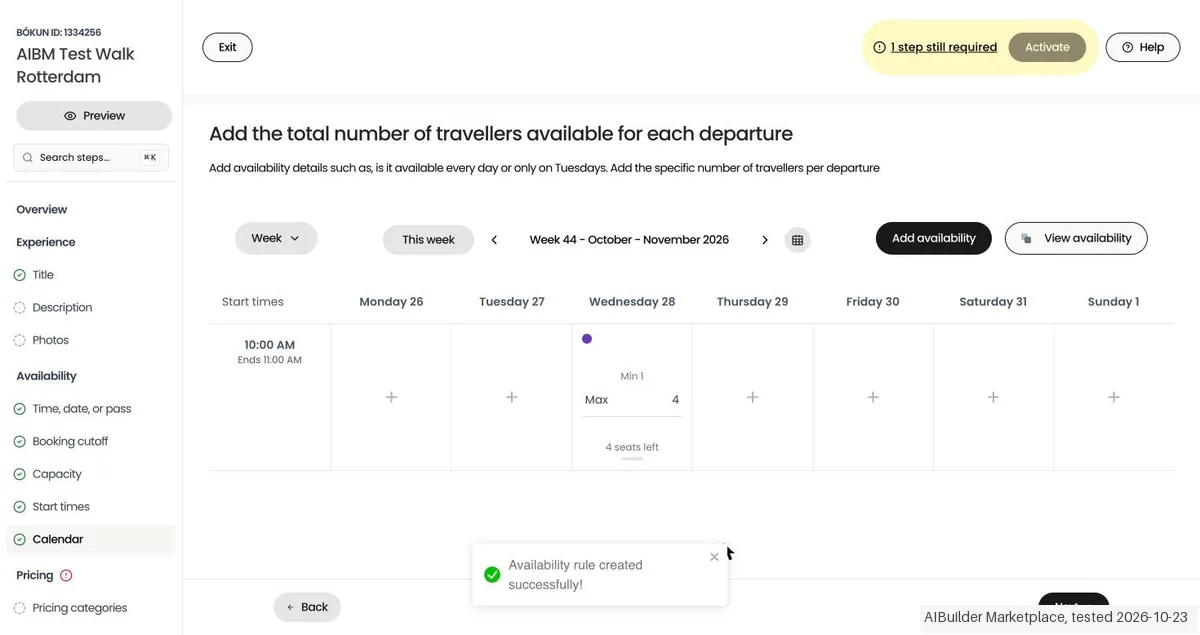The image size is (1200, 635).
Task: Go to next week arrow
Action: [x=765, y=240]
